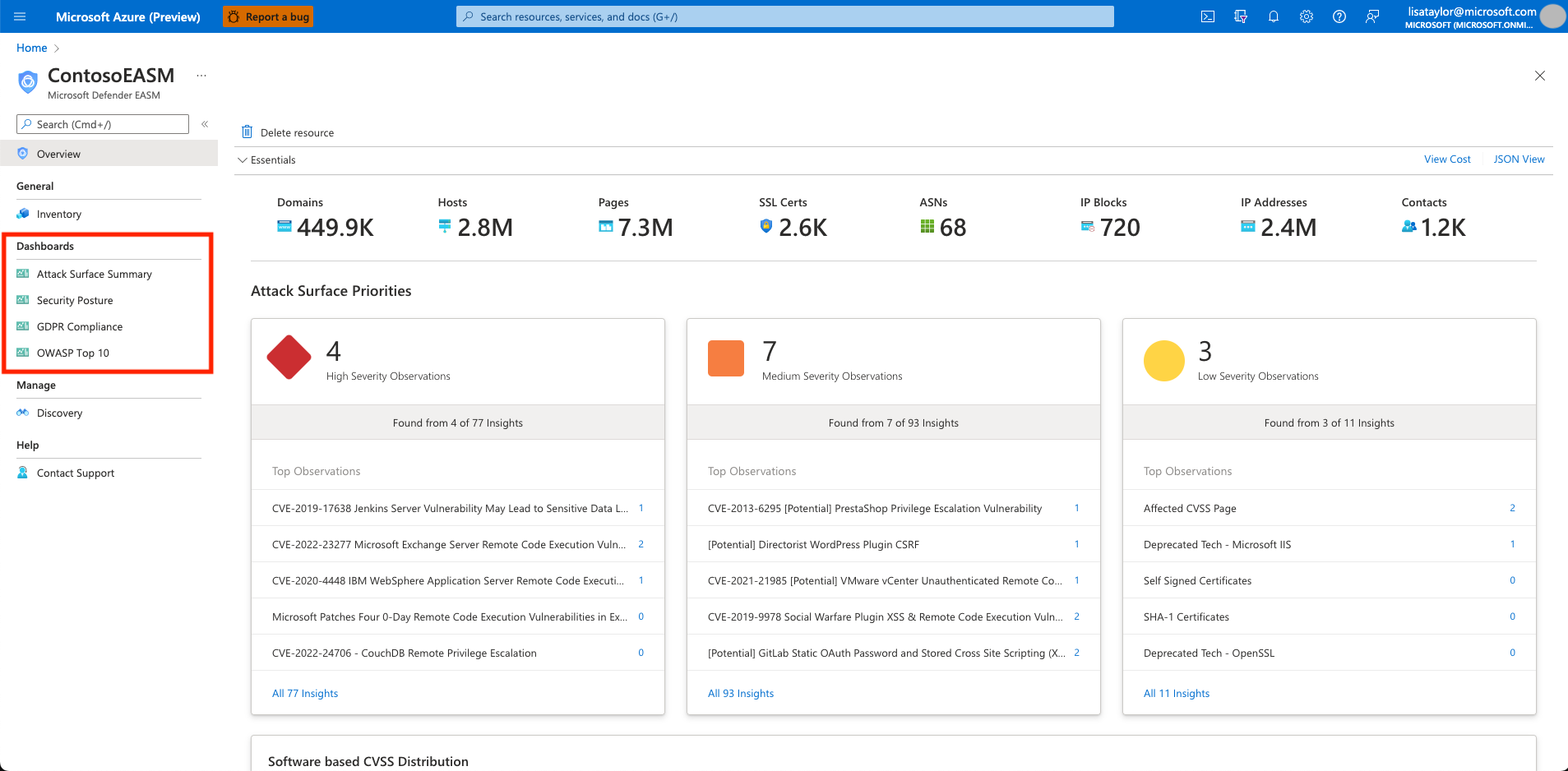Collapse the left sidebar menu
Screen dimensions: 1568x771
point(205,124)
